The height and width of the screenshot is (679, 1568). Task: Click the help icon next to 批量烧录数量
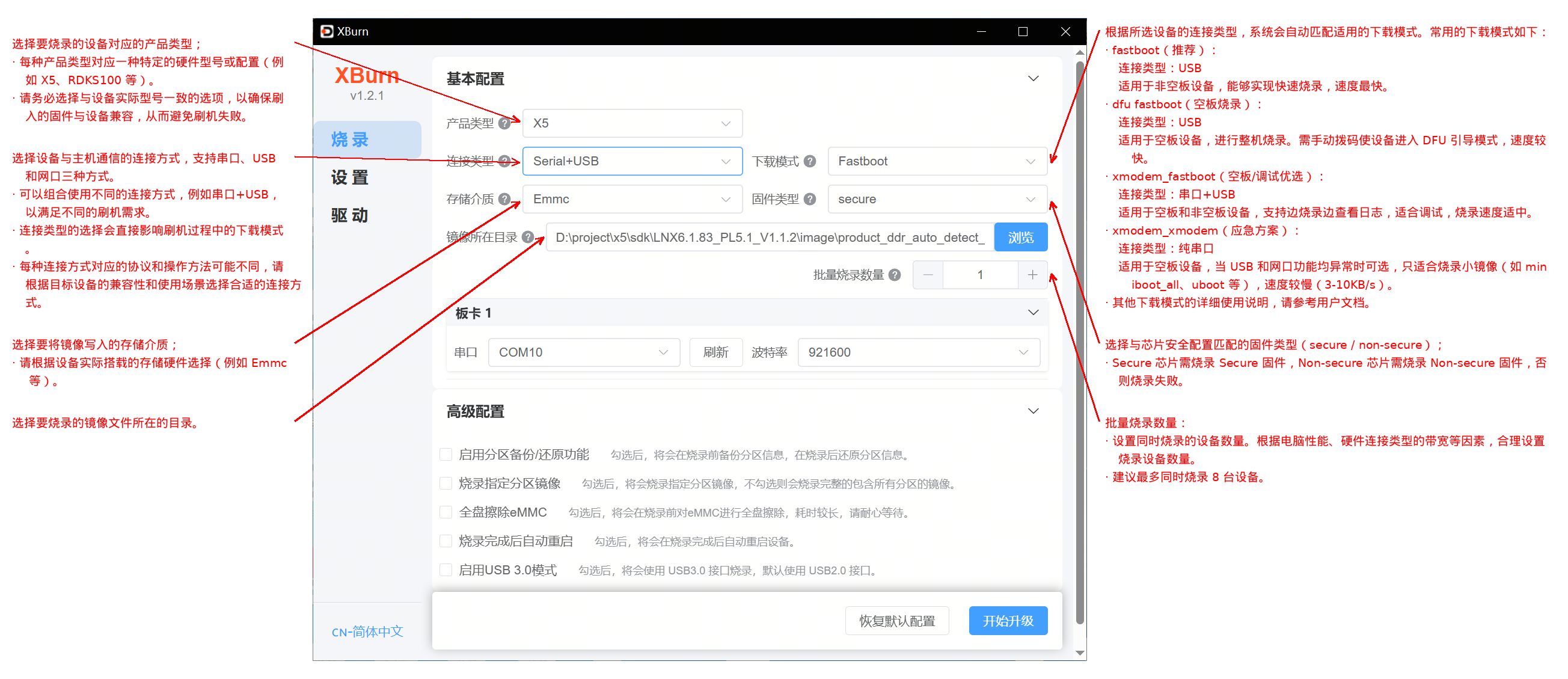pyautogui.click(x=894, y=275)
